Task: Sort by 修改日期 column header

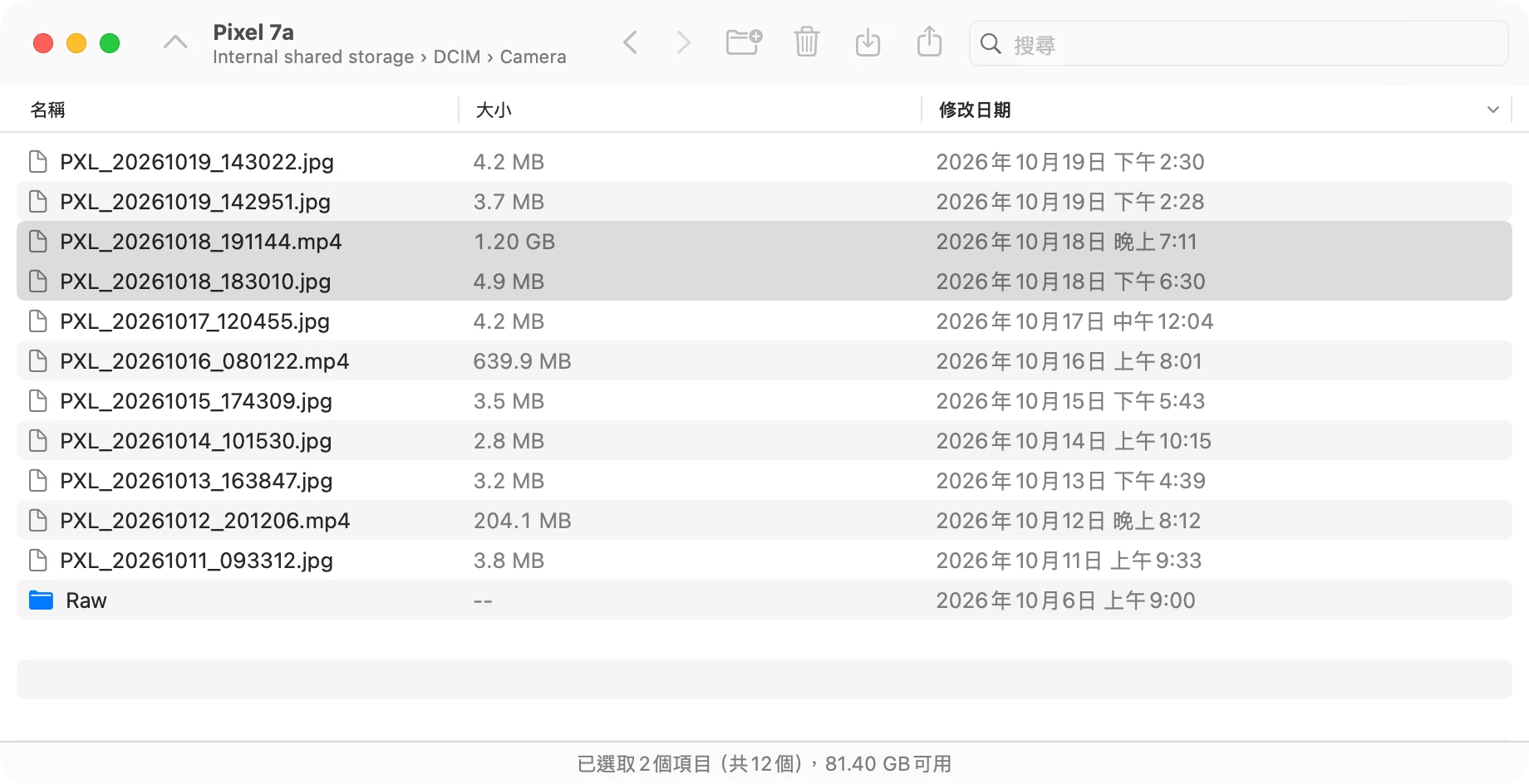Action: [x=975, y=110]
